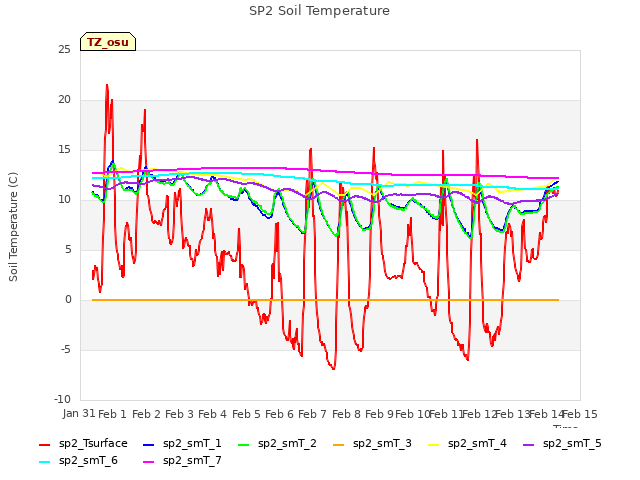Click the Feb 7 x-axis tick label

point(312,414)
